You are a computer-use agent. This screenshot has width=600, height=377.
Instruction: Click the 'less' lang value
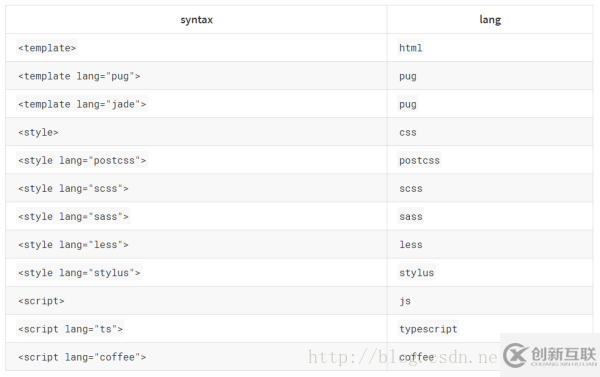pyautogui.click(x=411, y=245)
